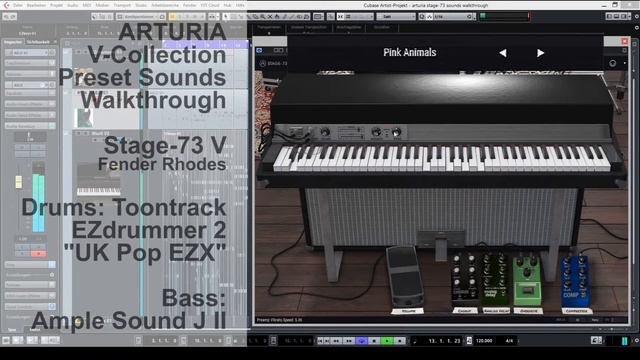The height and width of the screenshot is (360, 640).
Task: Rewind using the transport rewind button
Action: click(336, 341)
